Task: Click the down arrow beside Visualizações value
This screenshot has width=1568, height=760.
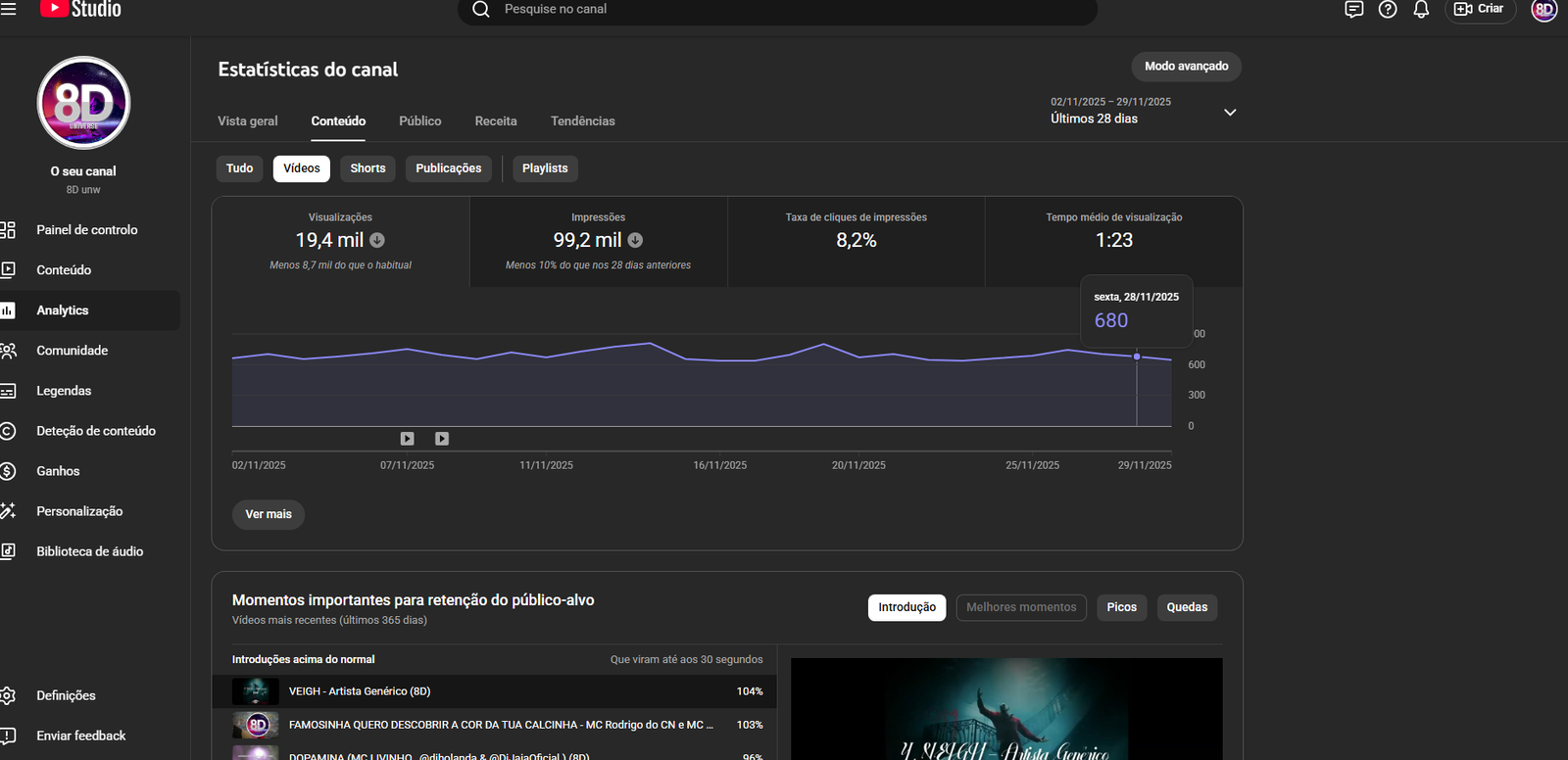Action: 377,240
